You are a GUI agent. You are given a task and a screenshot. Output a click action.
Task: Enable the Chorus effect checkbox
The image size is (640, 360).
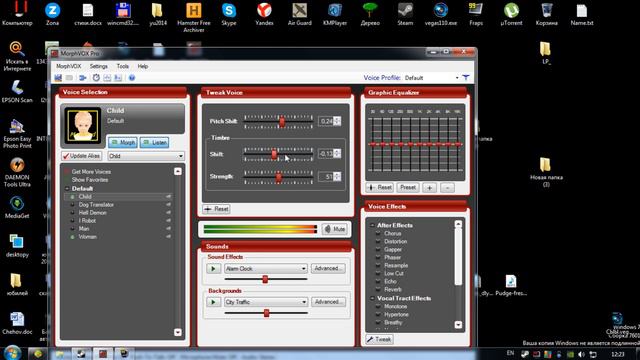pos(378,233)
